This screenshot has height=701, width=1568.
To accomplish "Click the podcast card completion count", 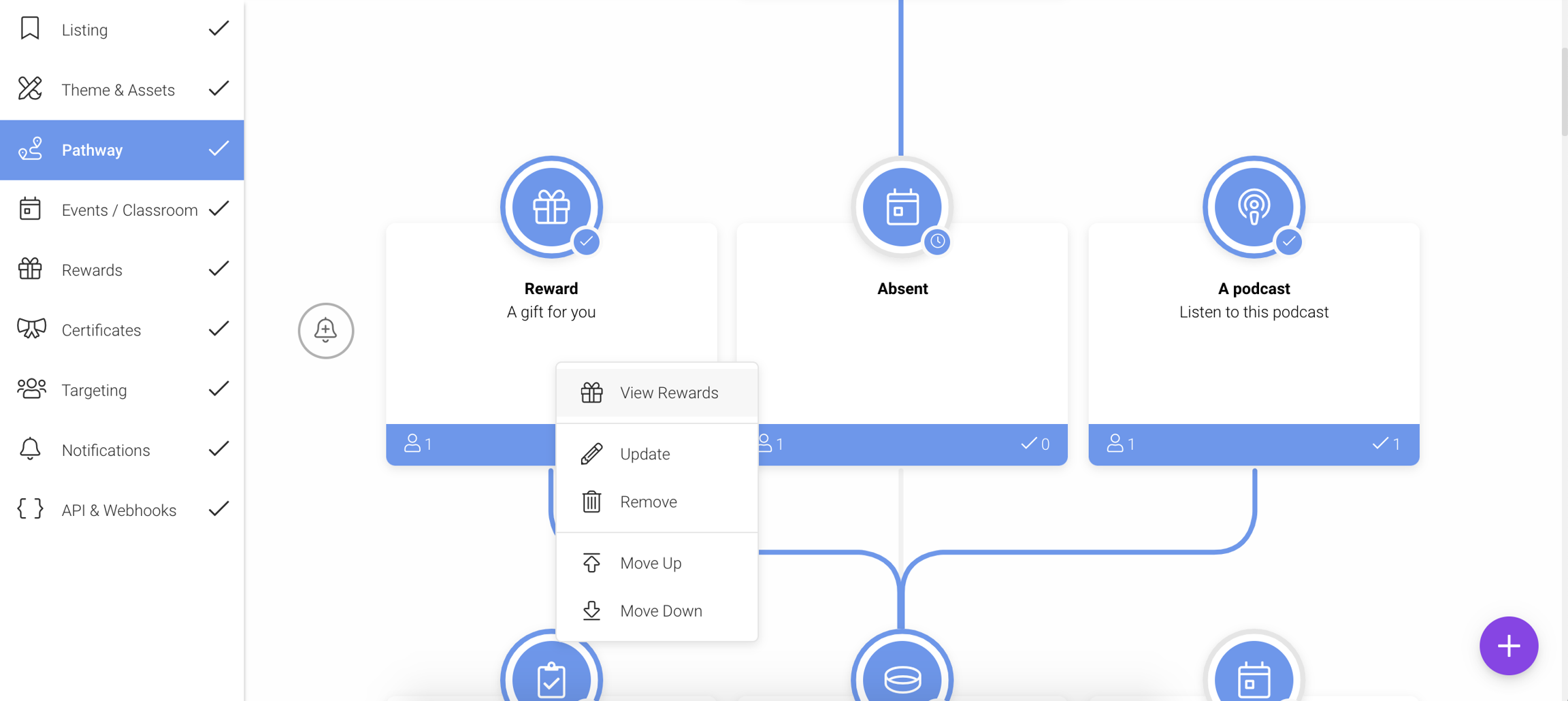I will pos(1386,444).
